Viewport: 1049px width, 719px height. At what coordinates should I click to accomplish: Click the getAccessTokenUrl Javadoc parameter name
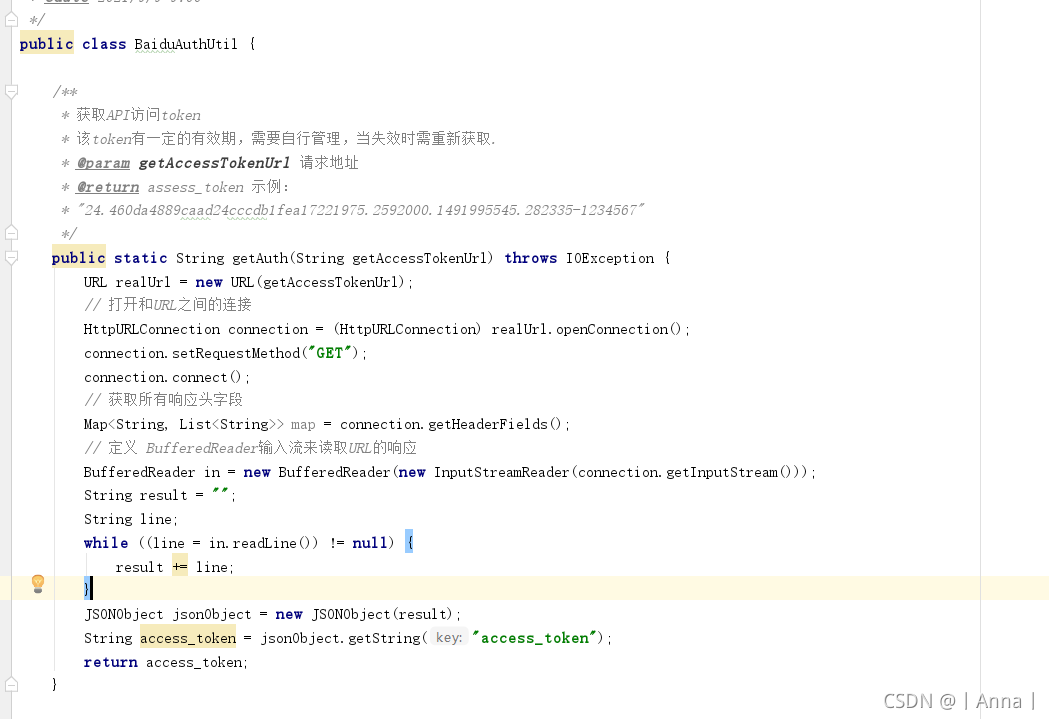pos(215,163)
